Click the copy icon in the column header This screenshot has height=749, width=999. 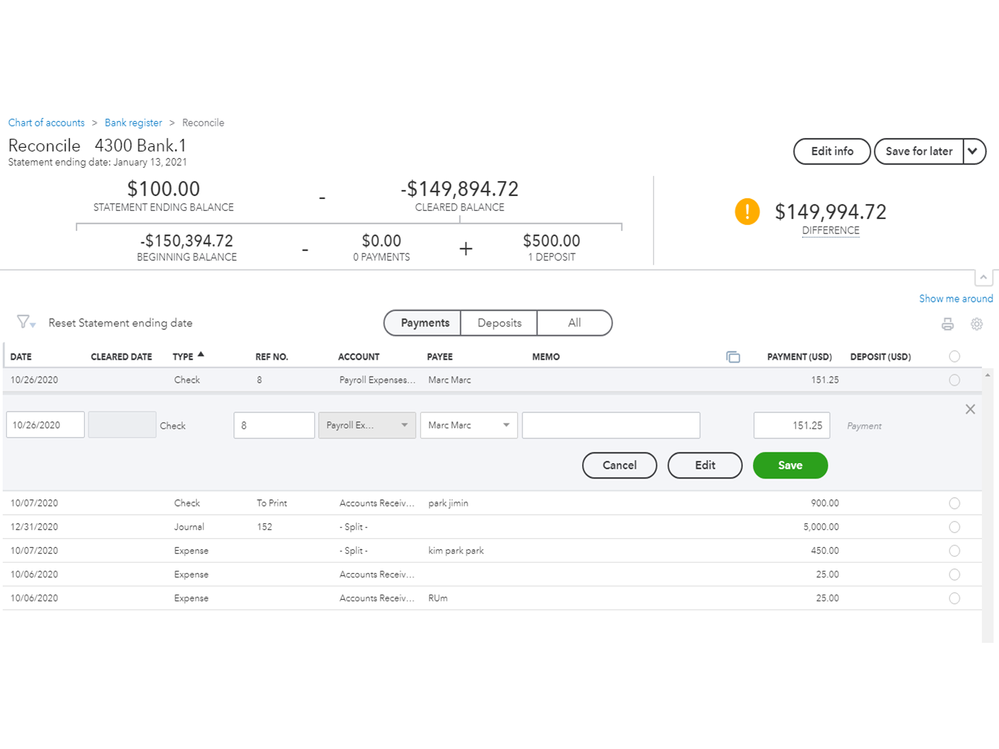[733, 357]
